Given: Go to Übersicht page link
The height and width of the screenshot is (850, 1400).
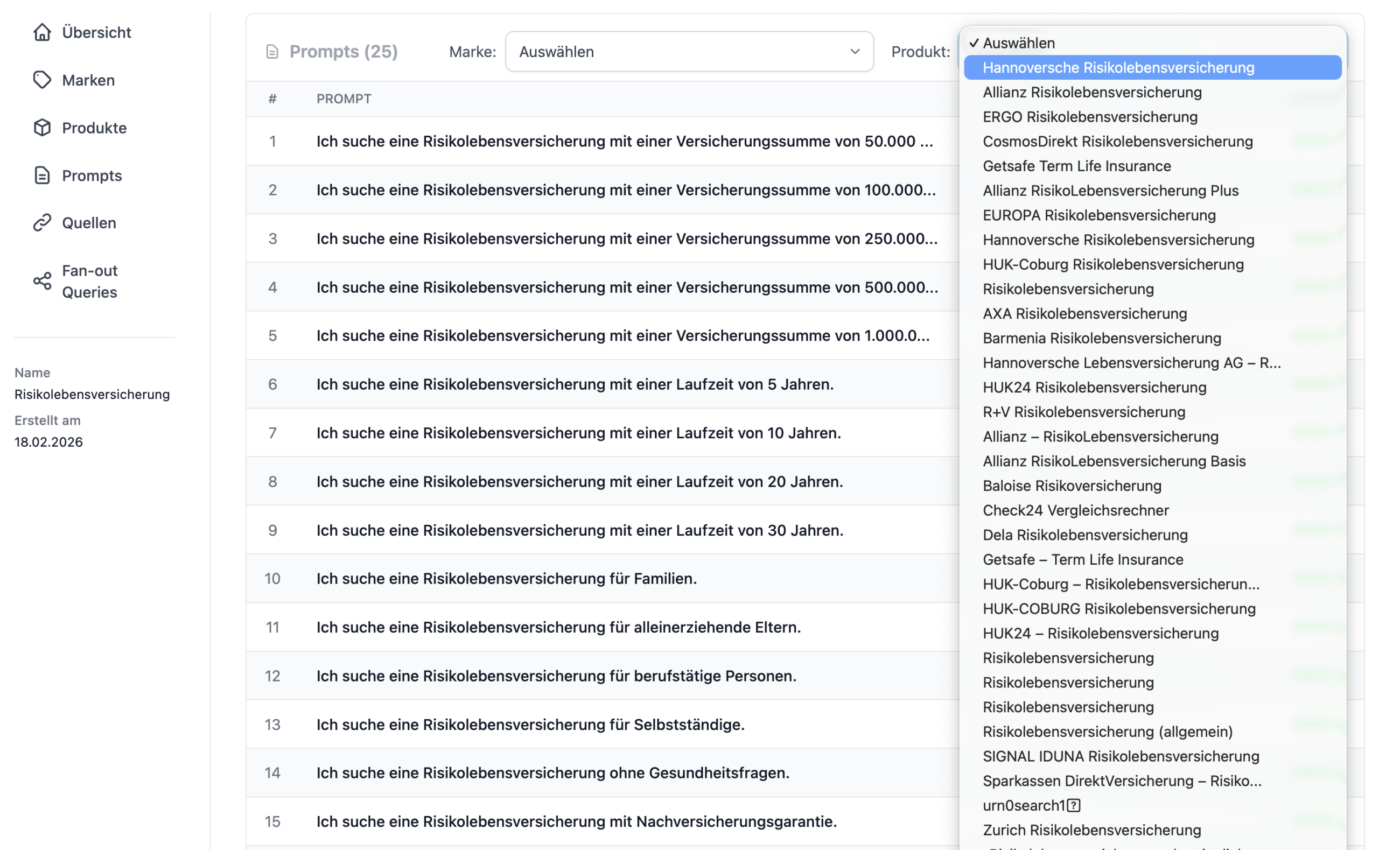Looking at the screenshot, I should click(x=96, y=32).
